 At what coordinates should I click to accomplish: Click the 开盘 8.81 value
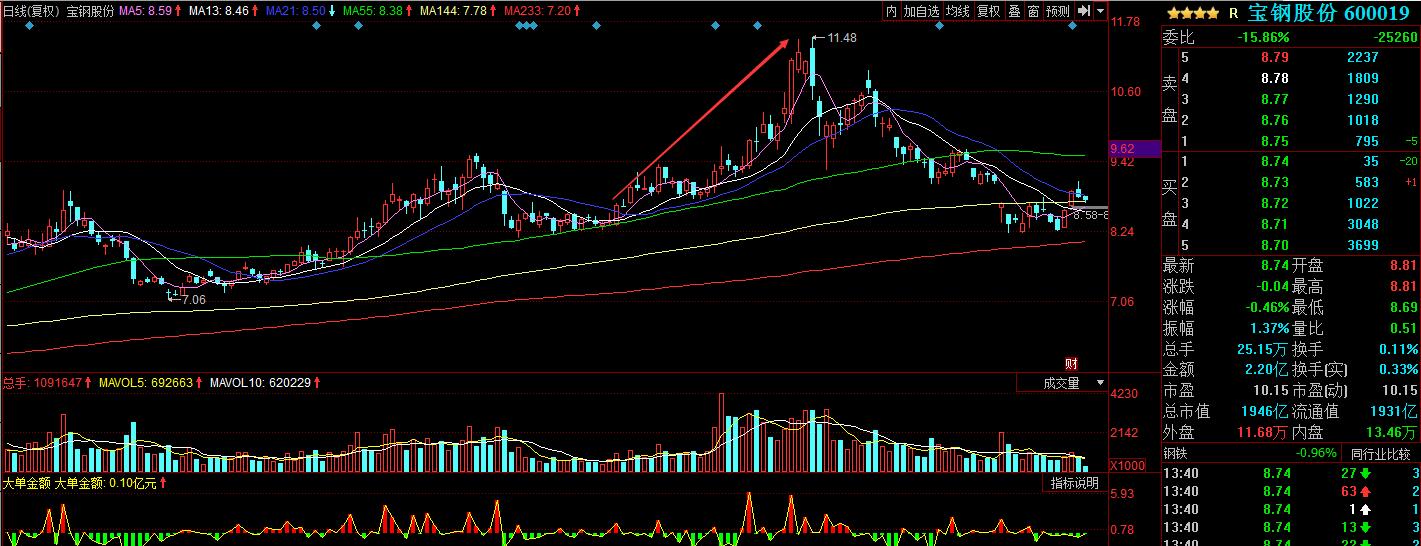pyautogui.click(x=1403, y=266)
